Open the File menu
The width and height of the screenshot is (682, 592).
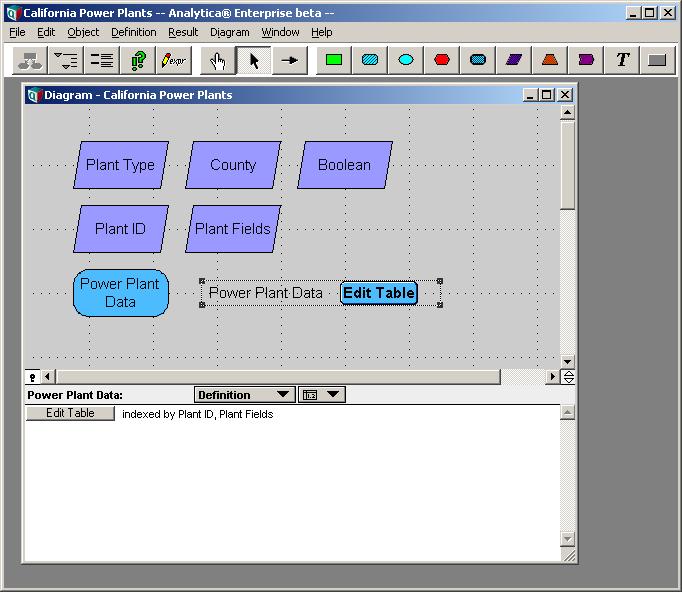(17, 32)
